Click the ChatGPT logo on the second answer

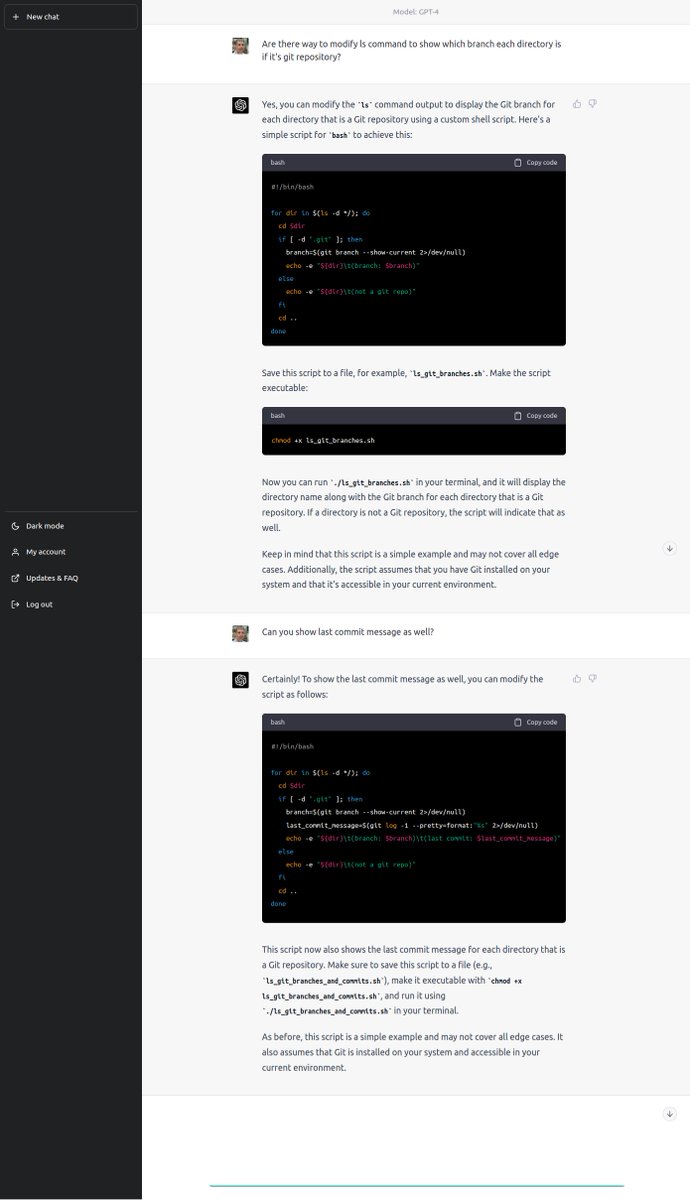point(240,680)
